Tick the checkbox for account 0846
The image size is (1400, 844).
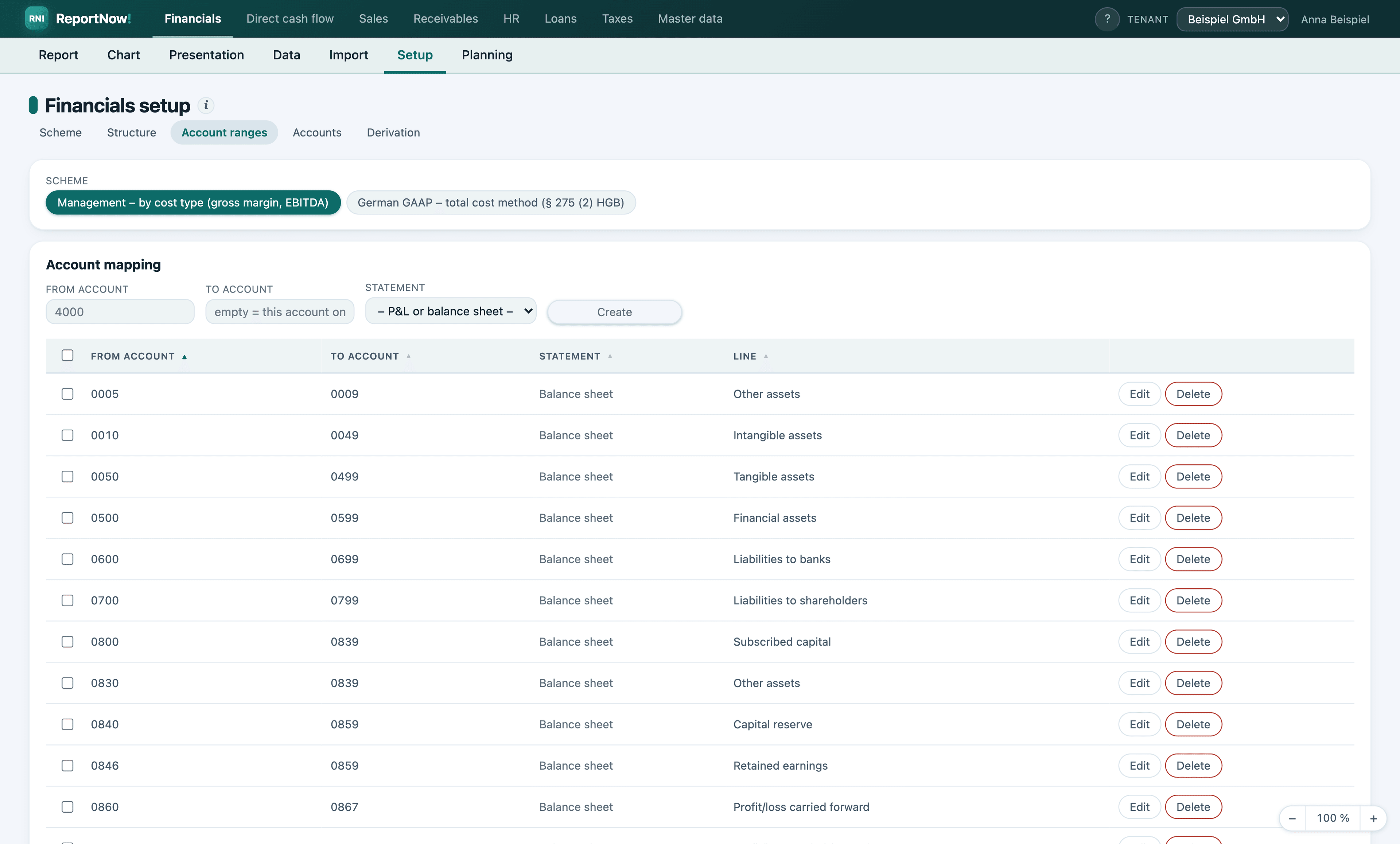pyautogui.click(x=67, y=766)
